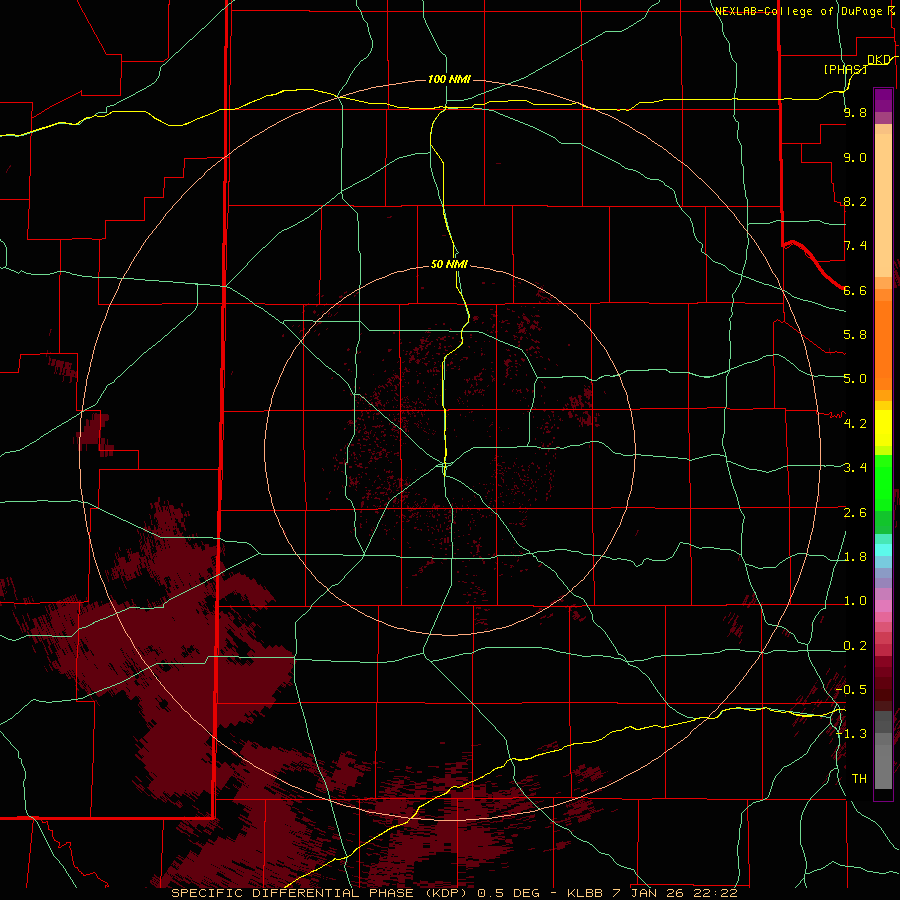
Task: Click the 3.4 scale value
Action: (x=855, y=468)
